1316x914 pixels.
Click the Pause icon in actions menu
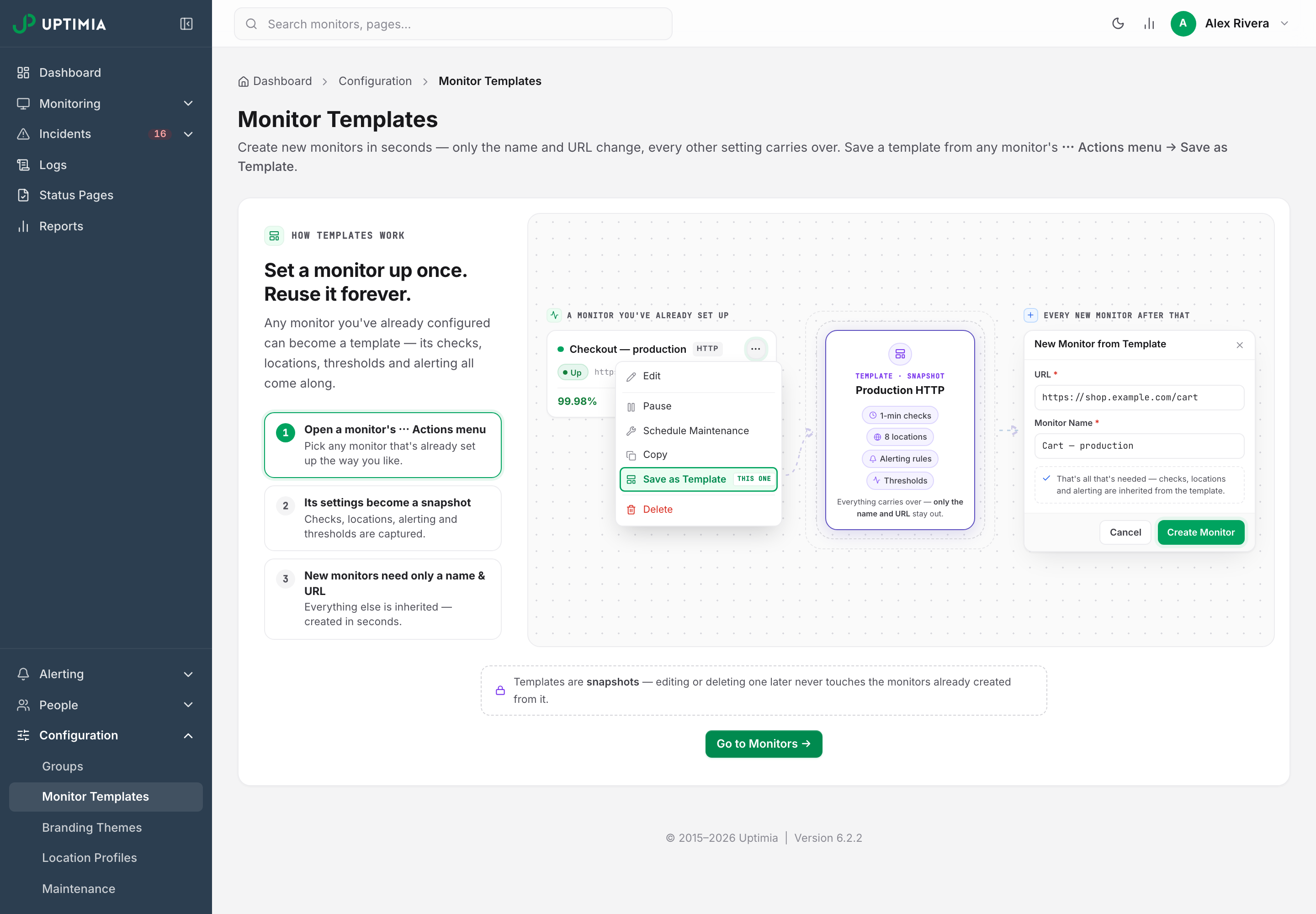point(631,407)
